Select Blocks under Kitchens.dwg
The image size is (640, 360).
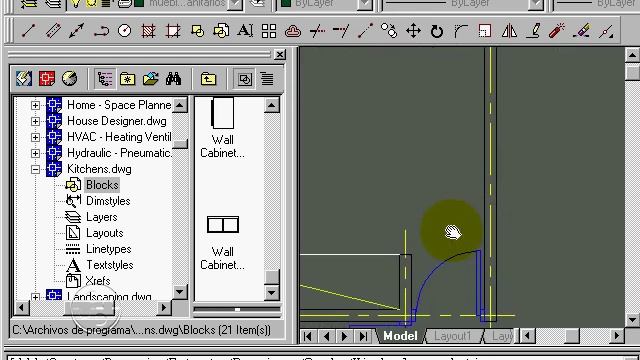click(102, 185)
